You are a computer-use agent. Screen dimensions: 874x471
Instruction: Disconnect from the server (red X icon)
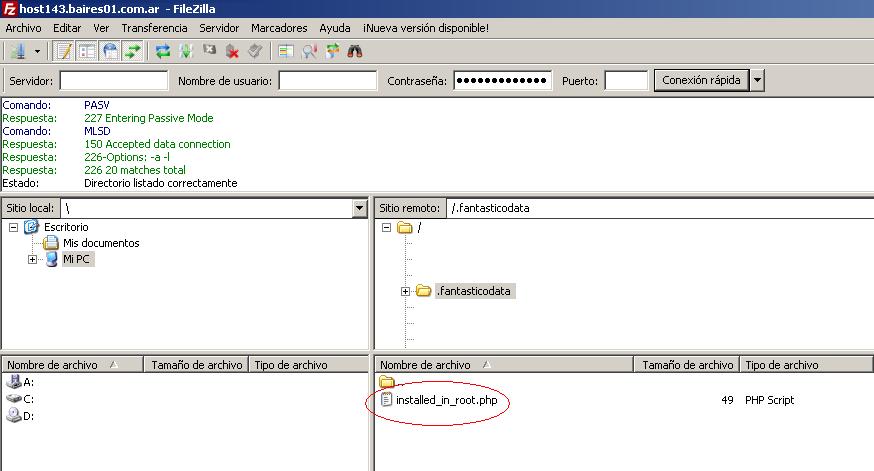(x=232, y=52)
